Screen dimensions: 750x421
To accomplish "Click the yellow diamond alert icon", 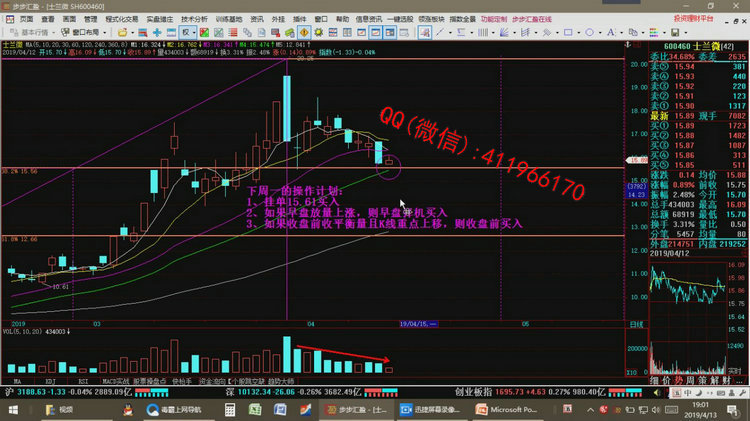I will coord(303,31).
